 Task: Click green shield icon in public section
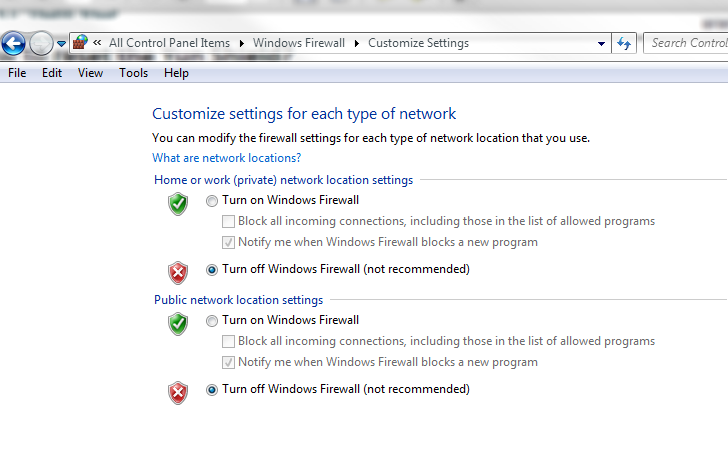pyautogui.click(x=178, y=324)
